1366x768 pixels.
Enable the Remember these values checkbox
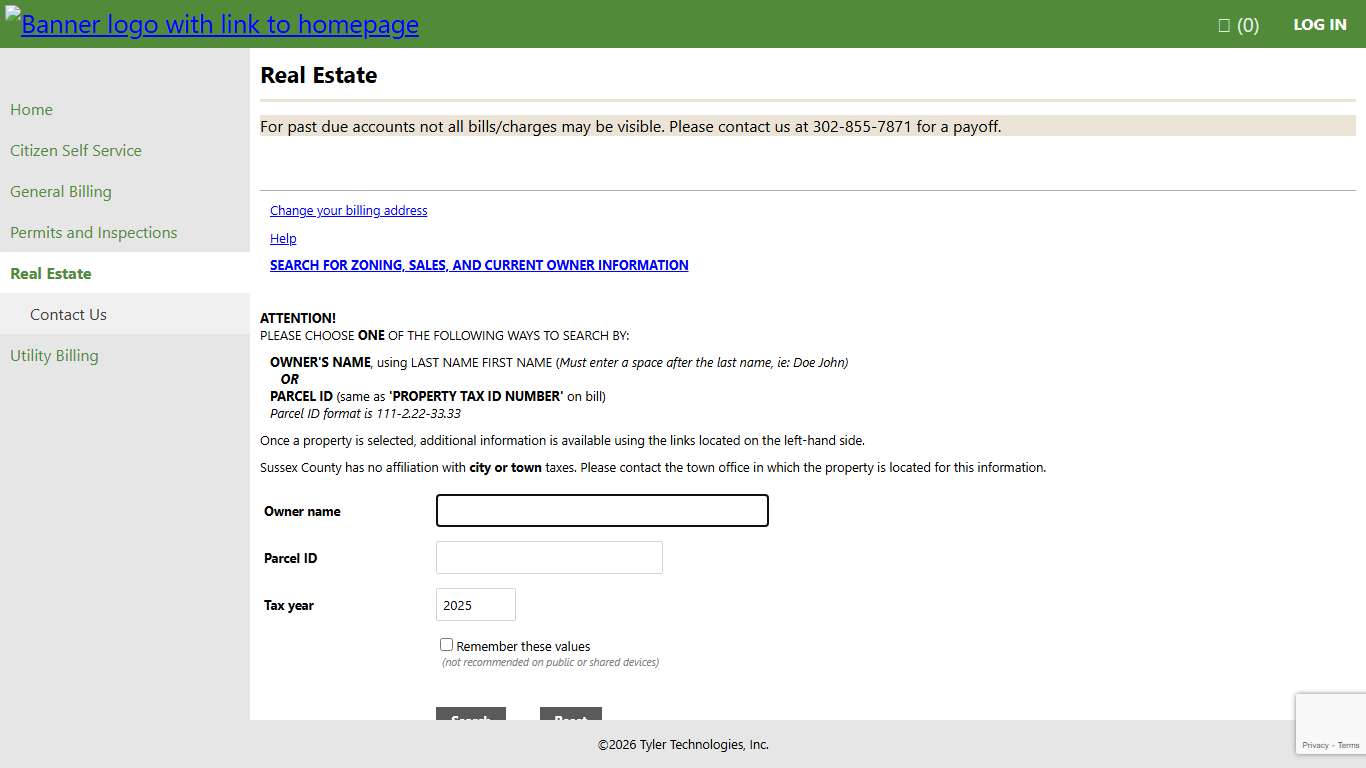446,645
